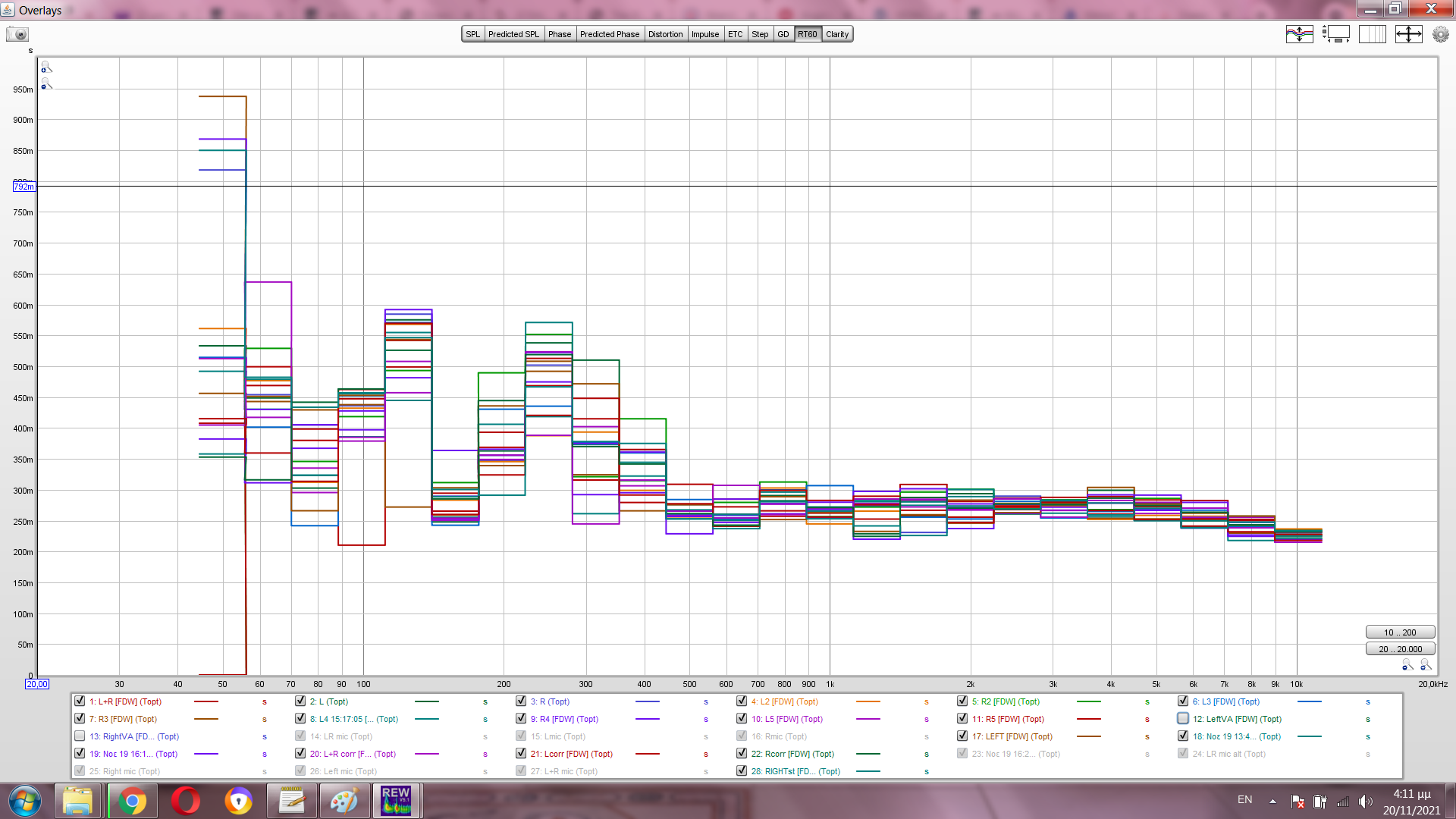Select the Impulse tab
The image size is (1456, 819).
(704, 34)
